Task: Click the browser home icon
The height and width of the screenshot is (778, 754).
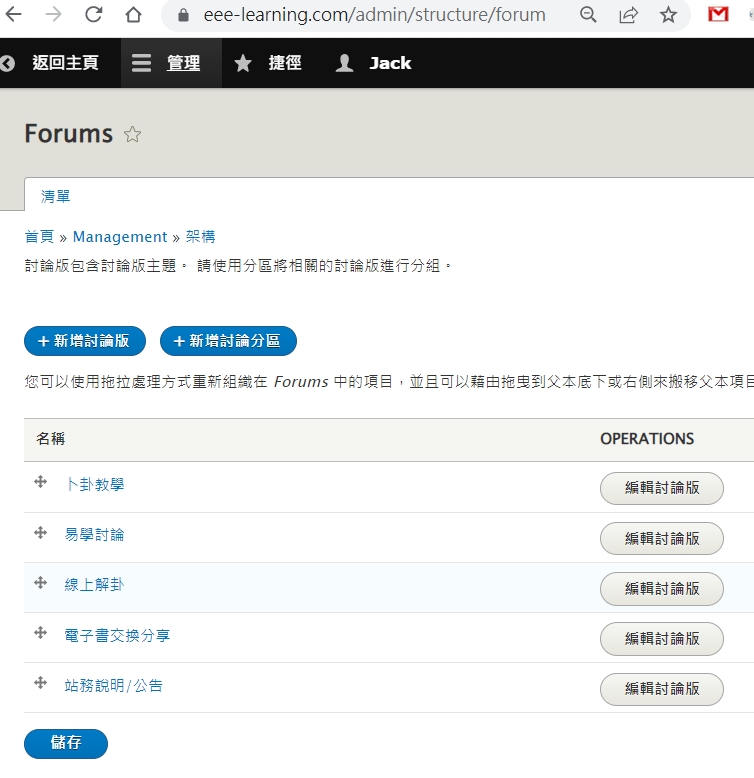Action: click(133, 15)
